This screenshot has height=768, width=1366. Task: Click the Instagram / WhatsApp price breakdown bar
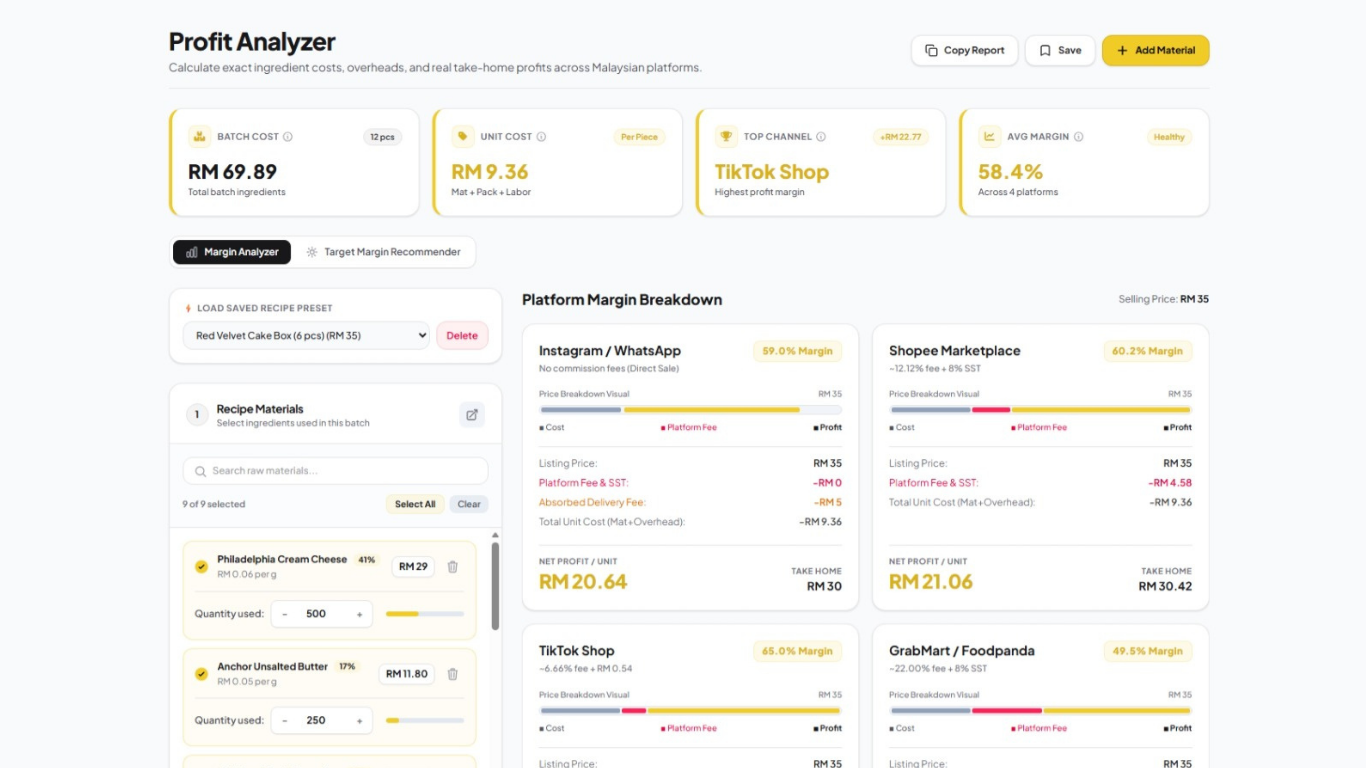[x=690, y=410]
